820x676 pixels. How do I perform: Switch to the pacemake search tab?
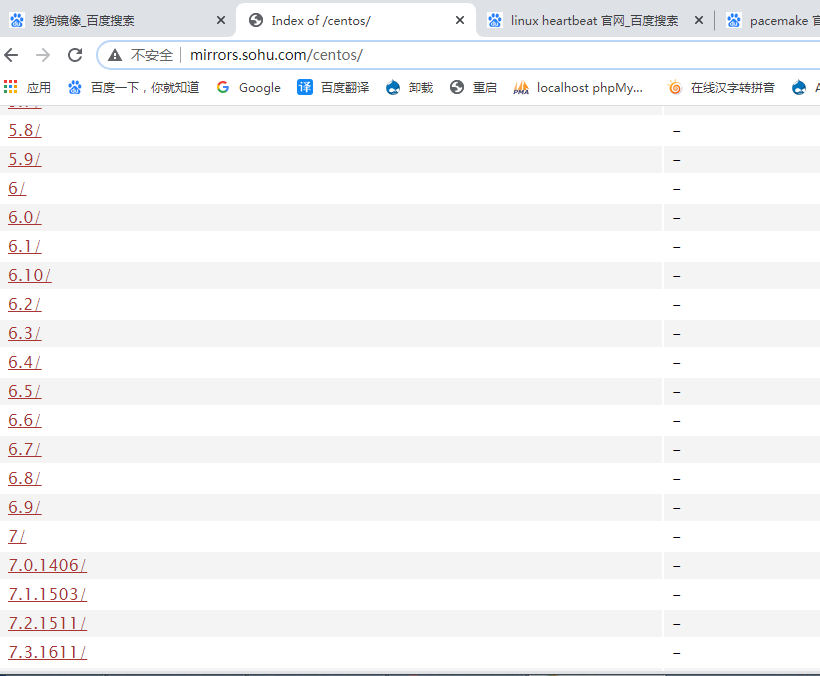click(771, 20)
